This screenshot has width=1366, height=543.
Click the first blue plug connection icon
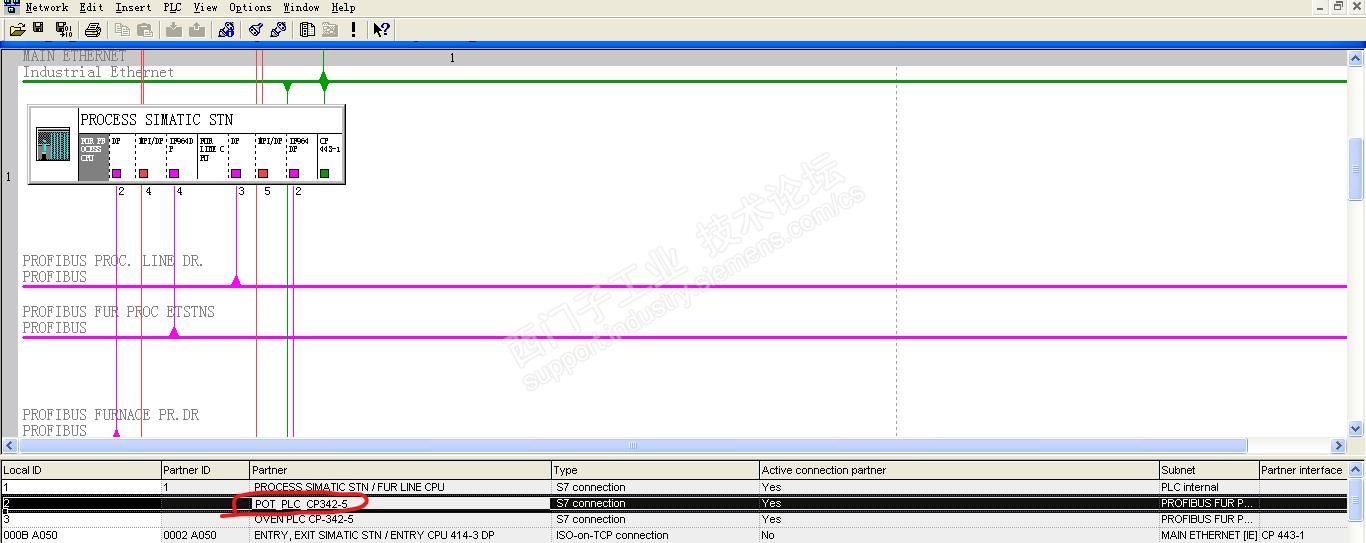tap(256, 30)
